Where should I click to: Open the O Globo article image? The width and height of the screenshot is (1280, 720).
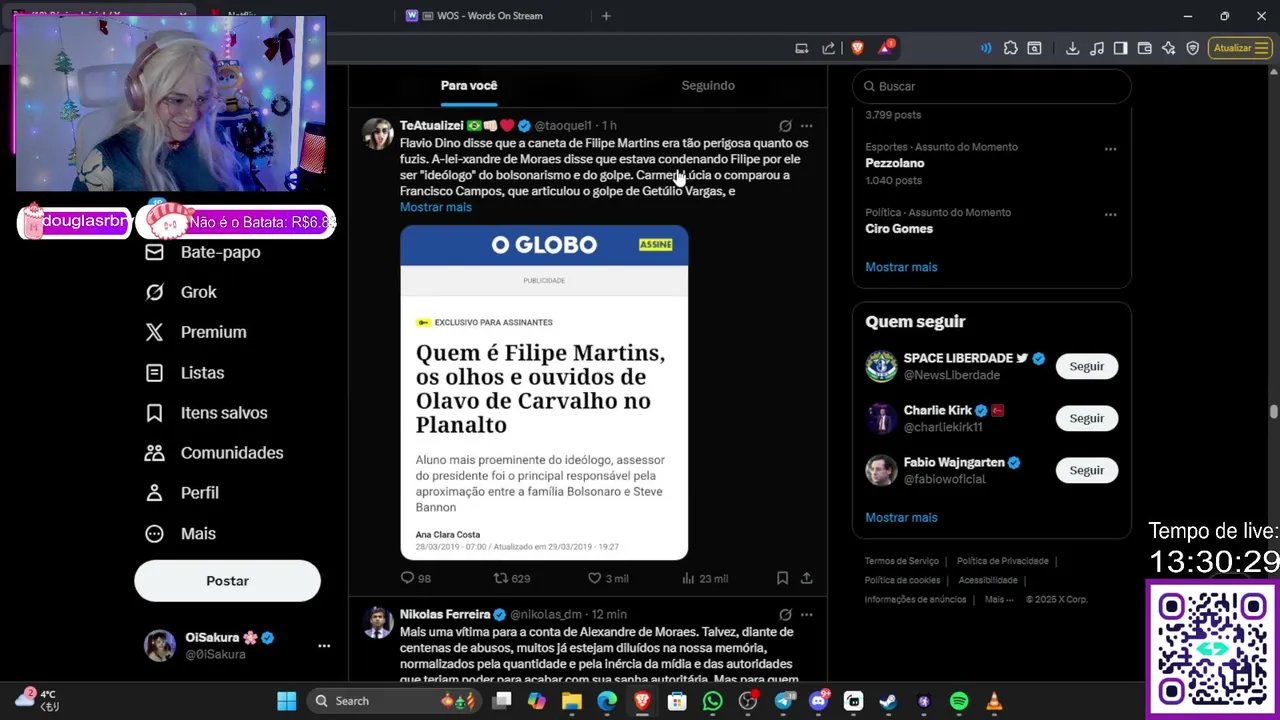point(544,393)
